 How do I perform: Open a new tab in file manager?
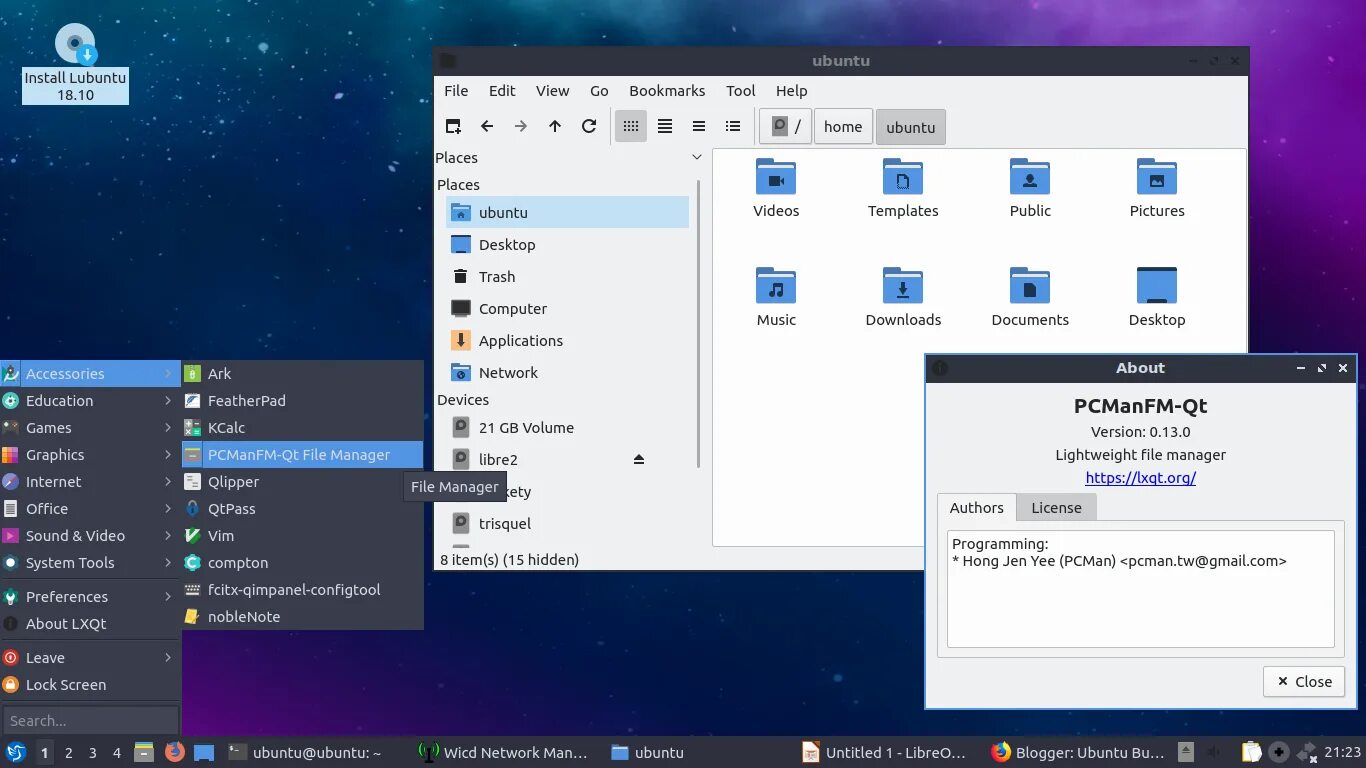(453, 126)
